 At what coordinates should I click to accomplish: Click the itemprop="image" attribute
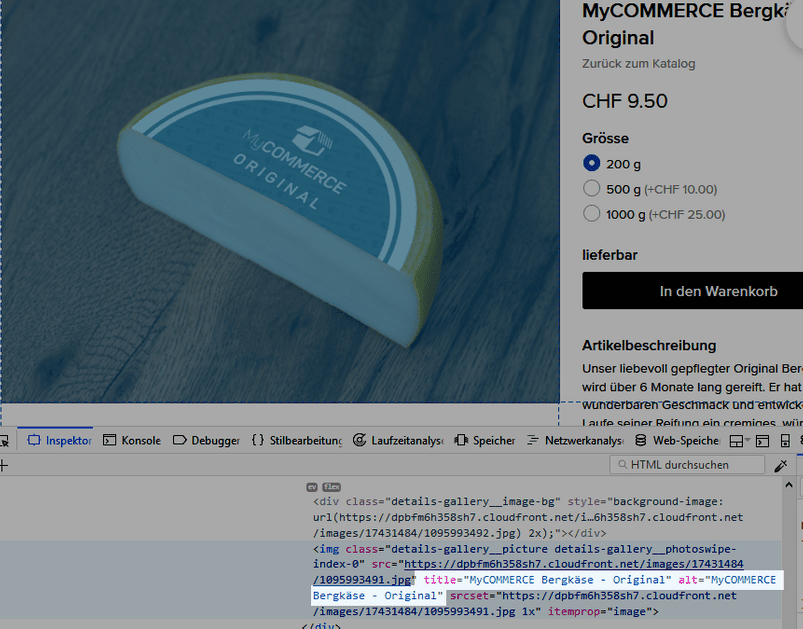(599, 612)
